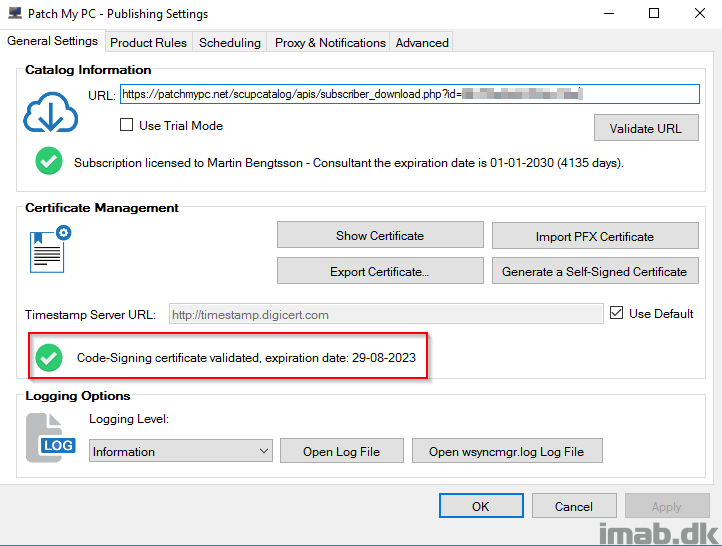The width and height of the screenshot is (722, 546).
Task: Maximize the Publishing Settings window
Action: 654,13
